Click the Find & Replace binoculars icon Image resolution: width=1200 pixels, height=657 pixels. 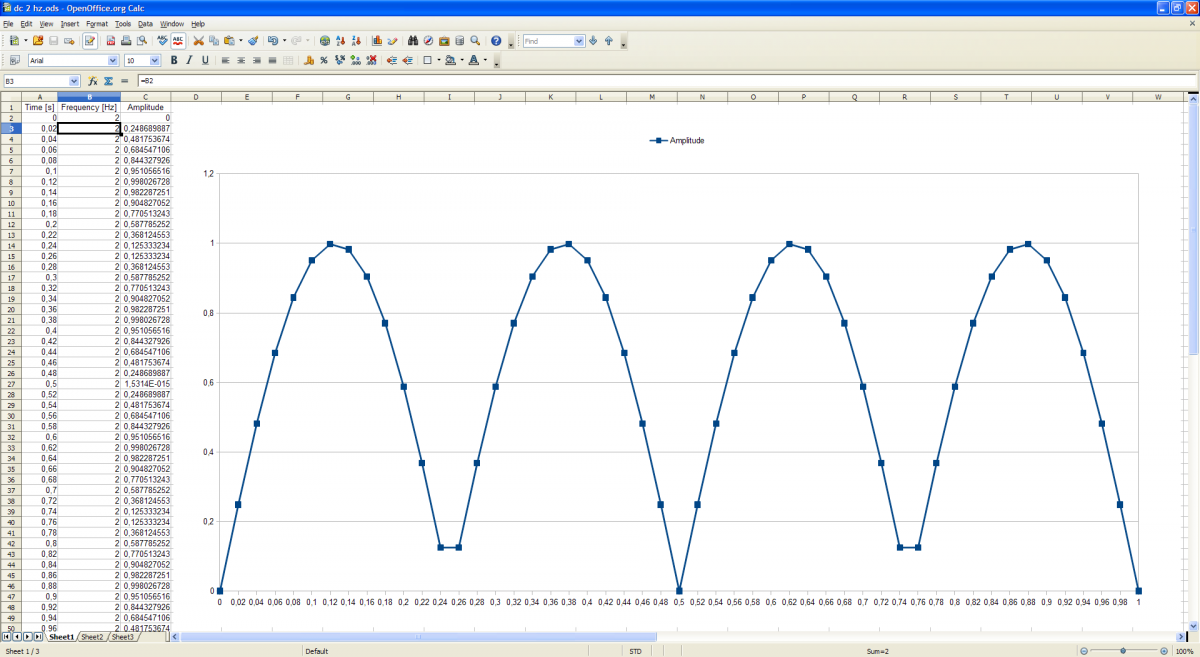point(412,41)
